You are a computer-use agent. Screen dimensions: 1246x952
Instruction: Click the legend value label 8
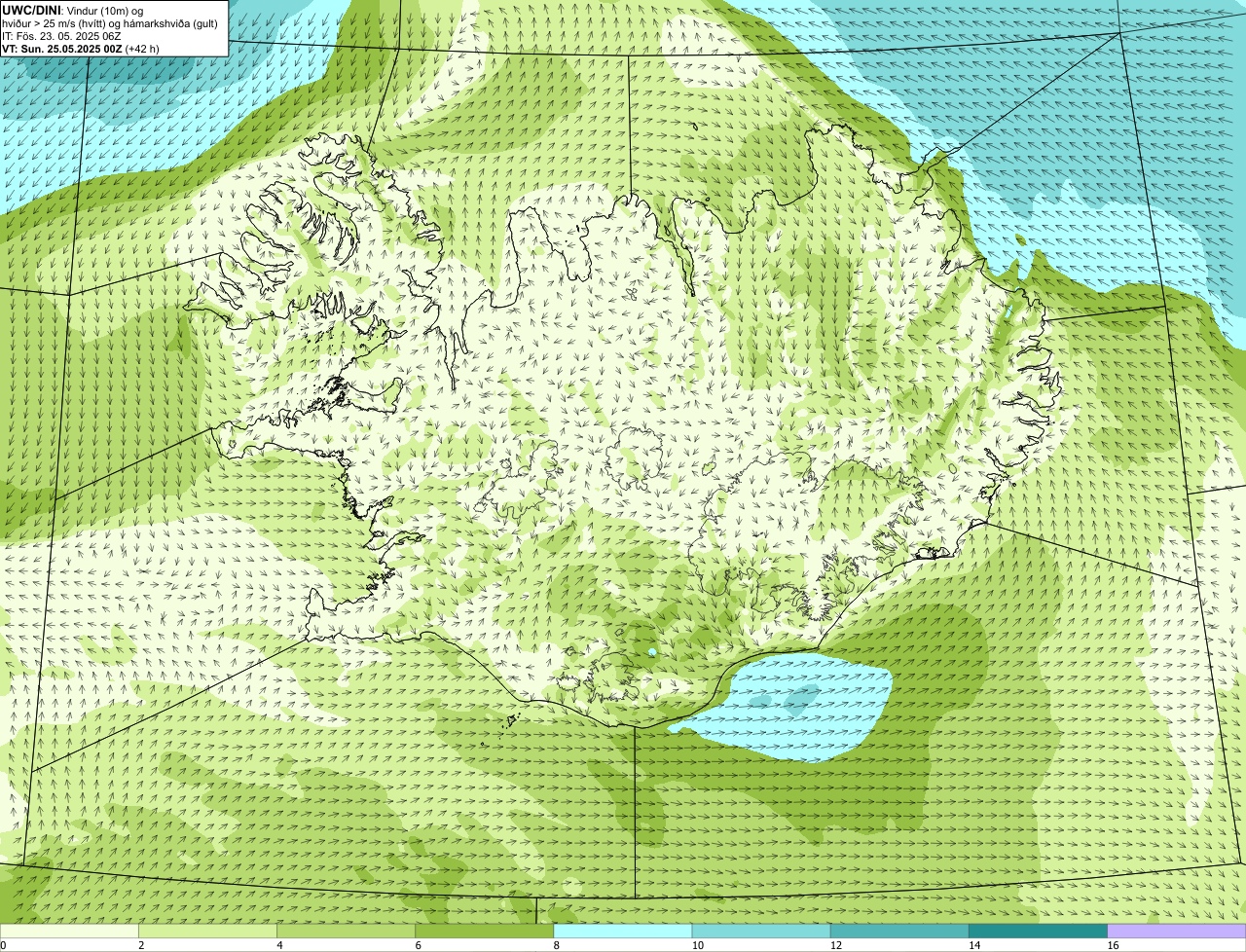point(556,945)
